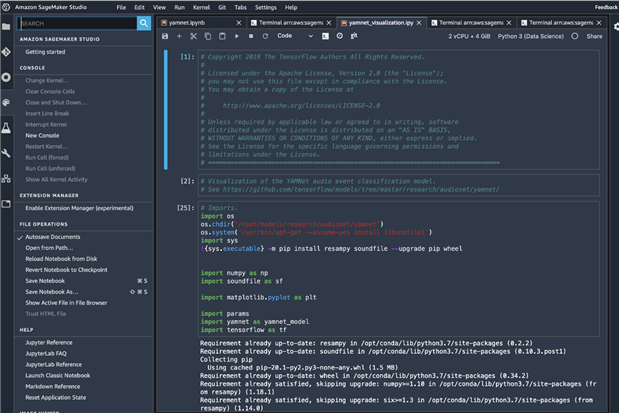Click the snapshot clock toolbar icon
This screenshot has height=413, width=619.
coord(340,36)
